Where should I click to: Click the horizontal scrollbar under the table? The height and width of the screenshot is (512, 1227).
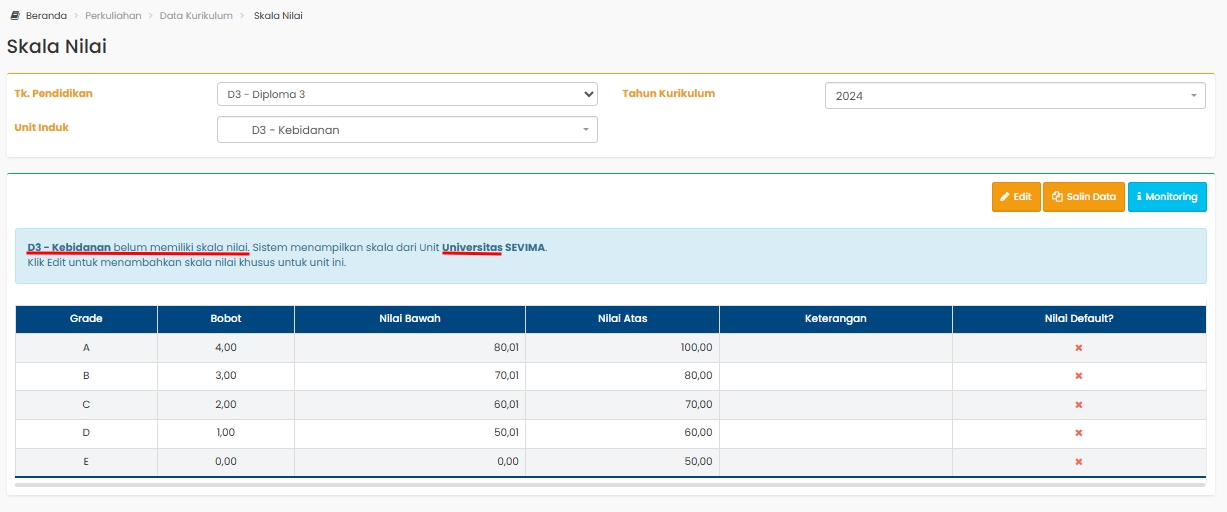[x=610, y=484]
